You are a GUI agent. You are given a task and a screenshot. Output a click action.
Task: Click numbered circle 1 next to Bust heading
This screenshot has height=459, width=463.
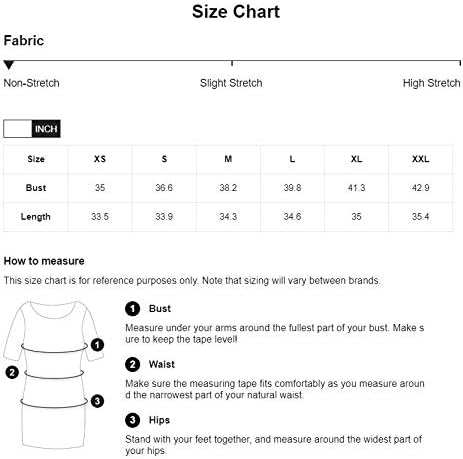click(132, 309)
